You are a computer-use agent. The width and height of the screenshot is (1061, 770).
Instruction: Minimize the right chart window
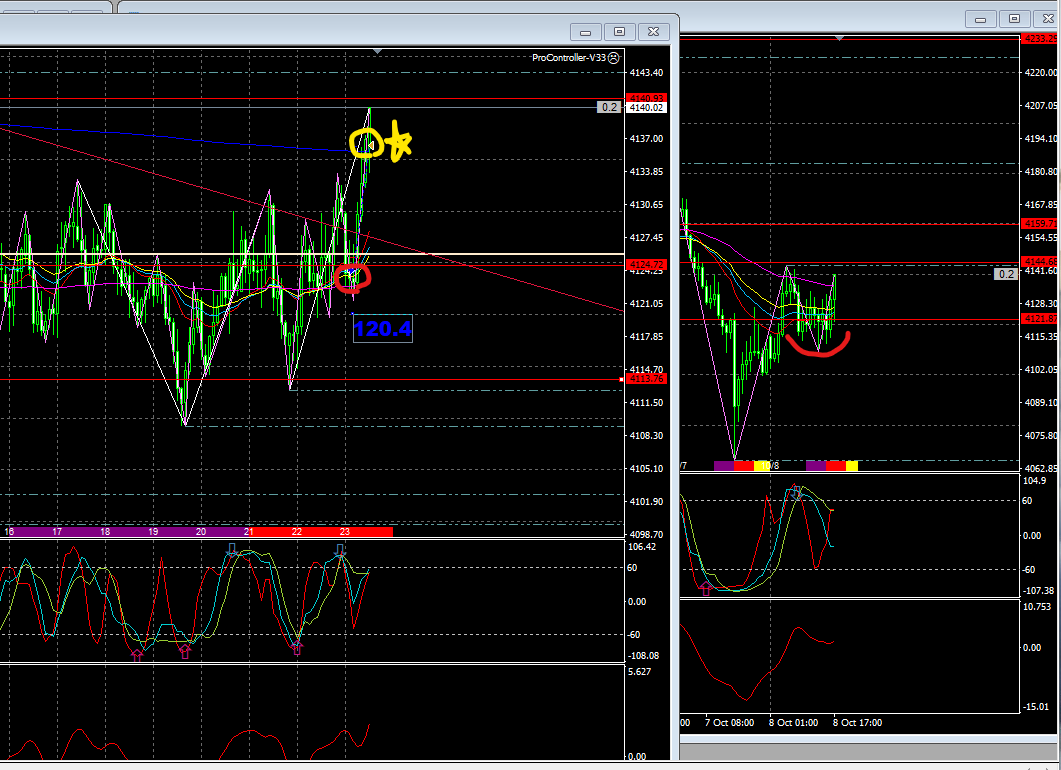point(980,19)
